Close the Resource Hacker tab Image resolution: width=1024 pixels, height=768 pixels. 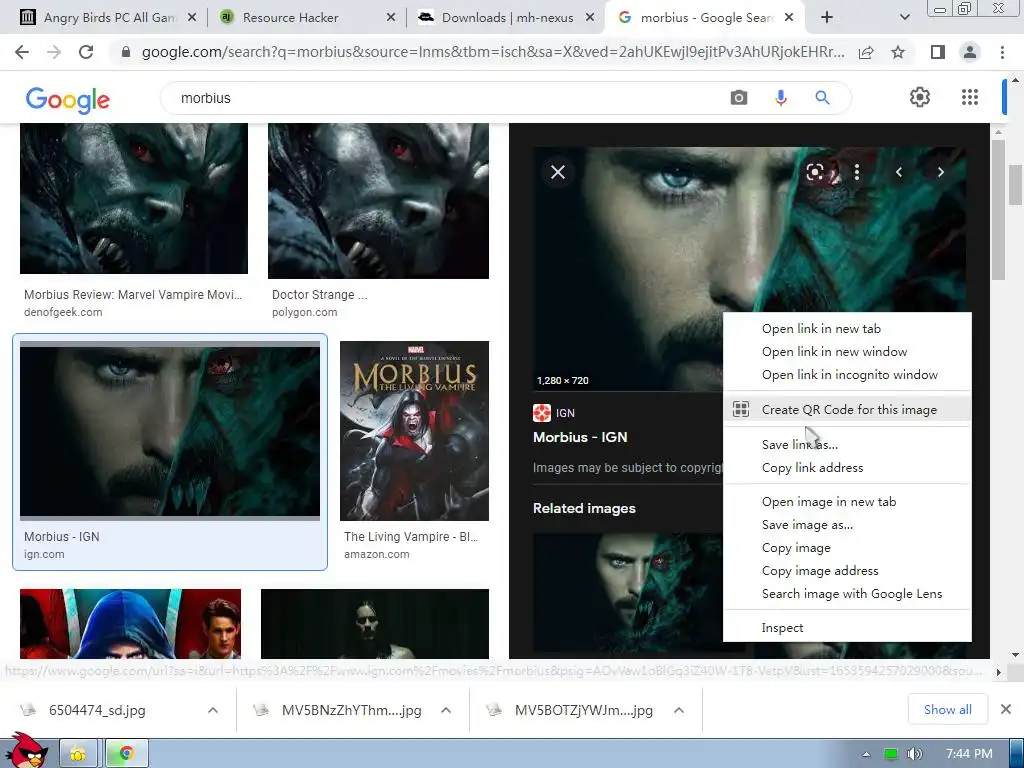tap(391, 18)
